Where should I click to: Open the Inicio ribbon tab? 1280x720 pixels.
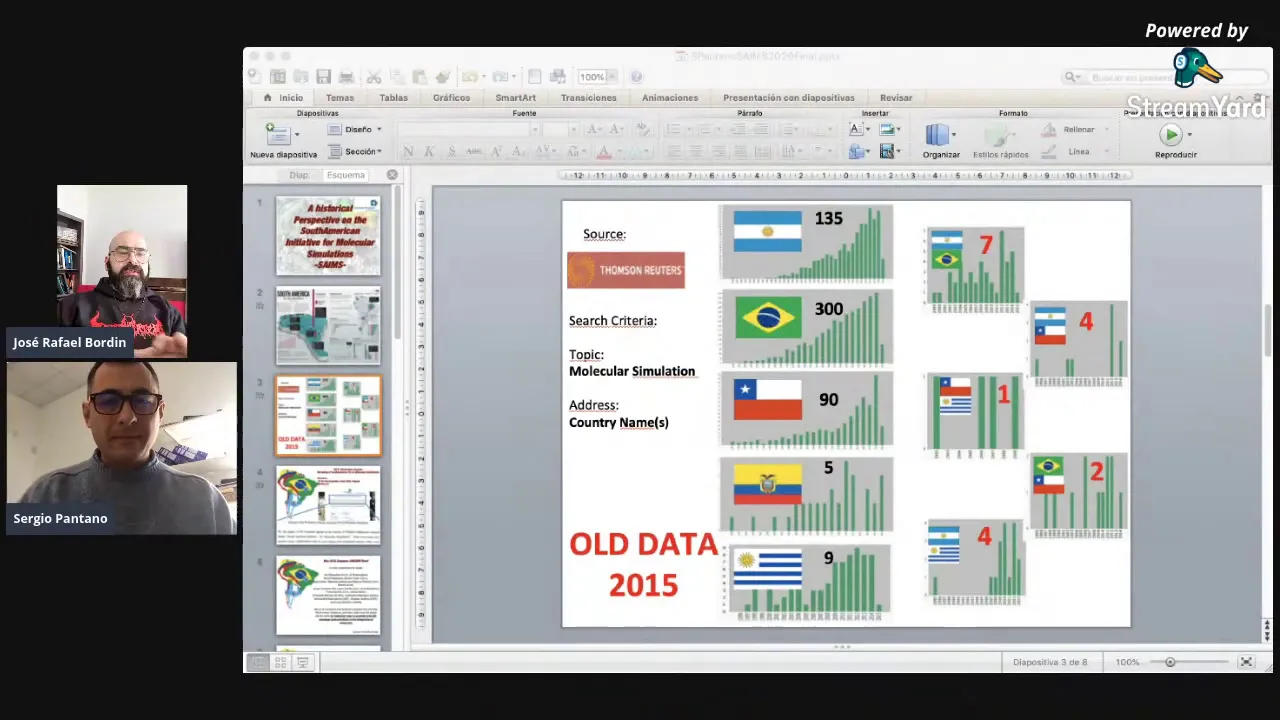coord(283,98)
